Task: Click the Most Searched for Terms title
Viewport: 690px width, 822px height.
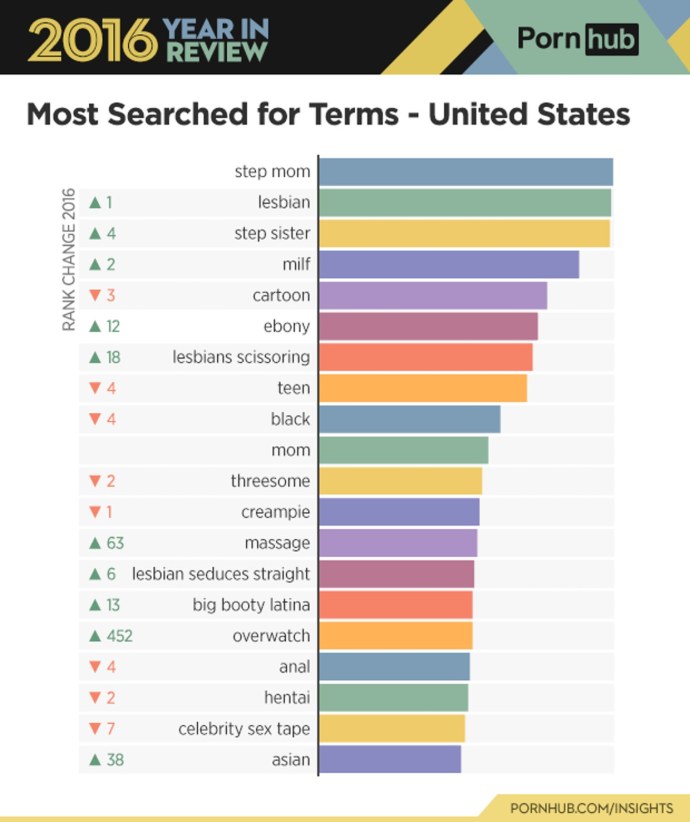Action: pyautogui.click(x=328, y=114)
